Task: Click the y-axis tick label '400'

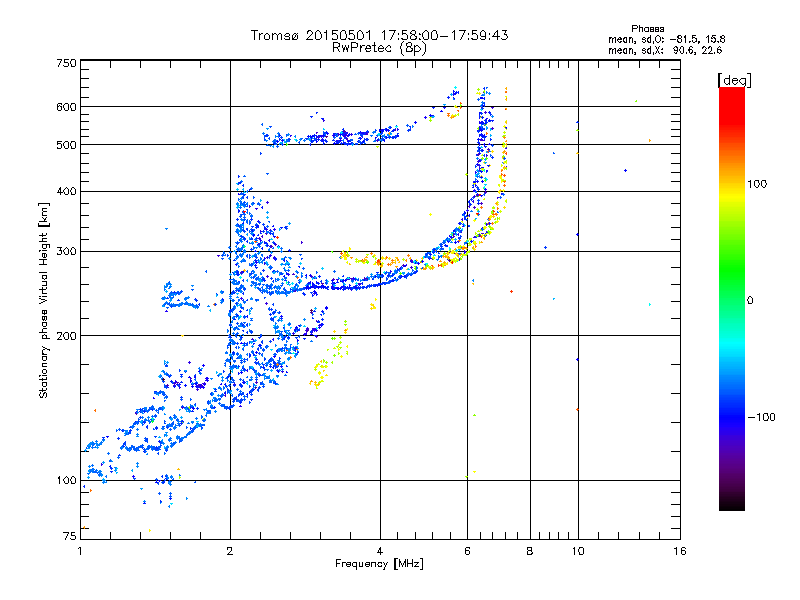Action: [x=66, y=191]
